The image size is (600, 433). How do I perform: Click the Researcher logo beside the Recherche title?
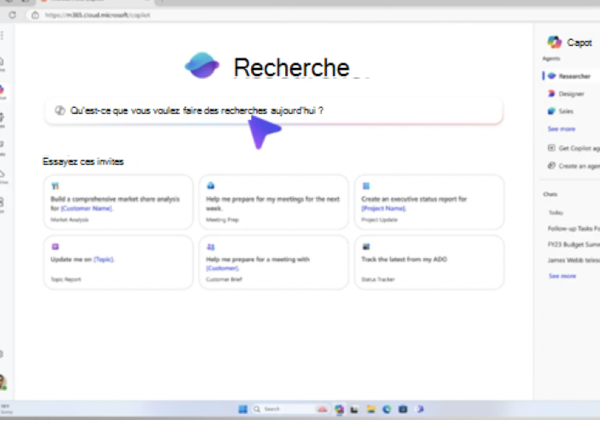(202, 65)
